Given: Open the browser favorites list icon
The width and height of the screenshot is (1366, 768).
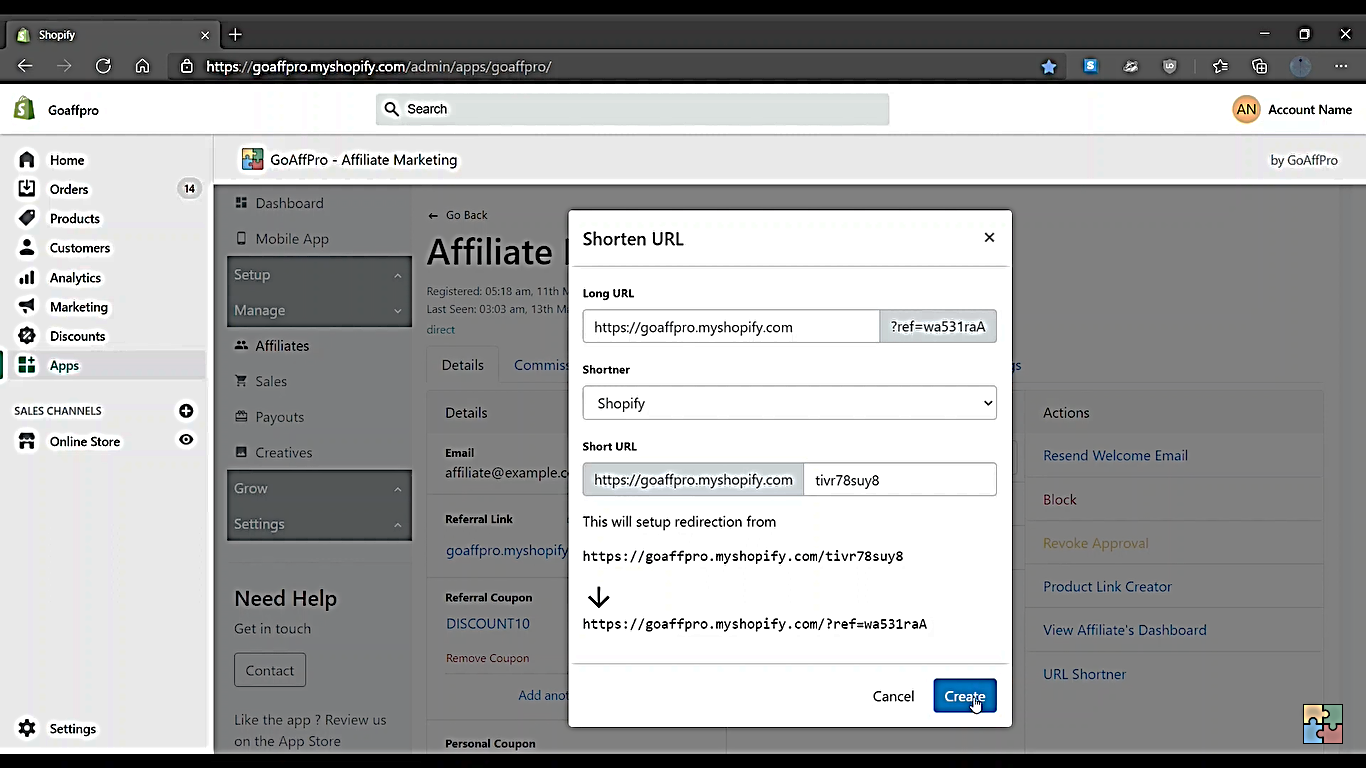Looking at the screenshot, I should click(x=1220, y=66).
